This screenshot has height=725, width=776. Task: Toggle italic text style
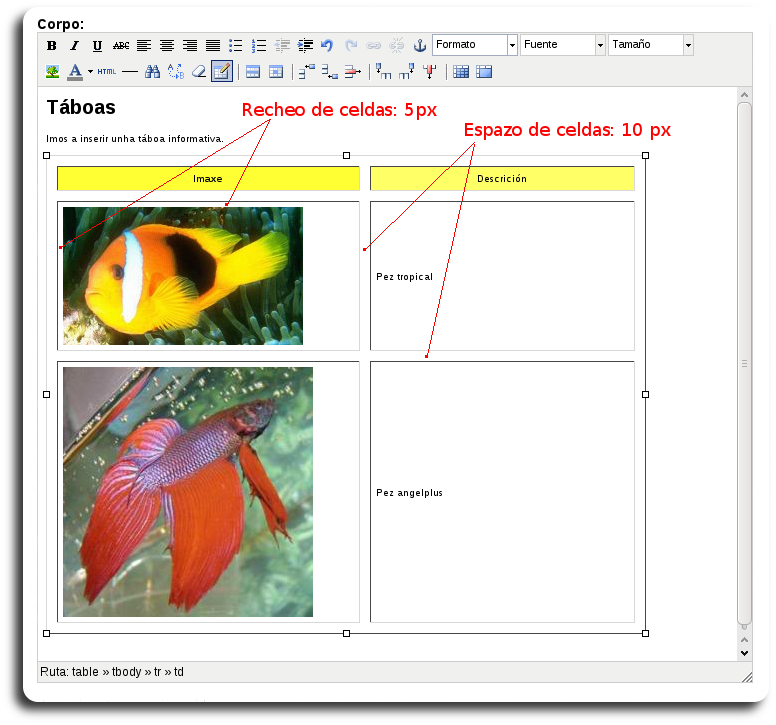pos(74,46)
